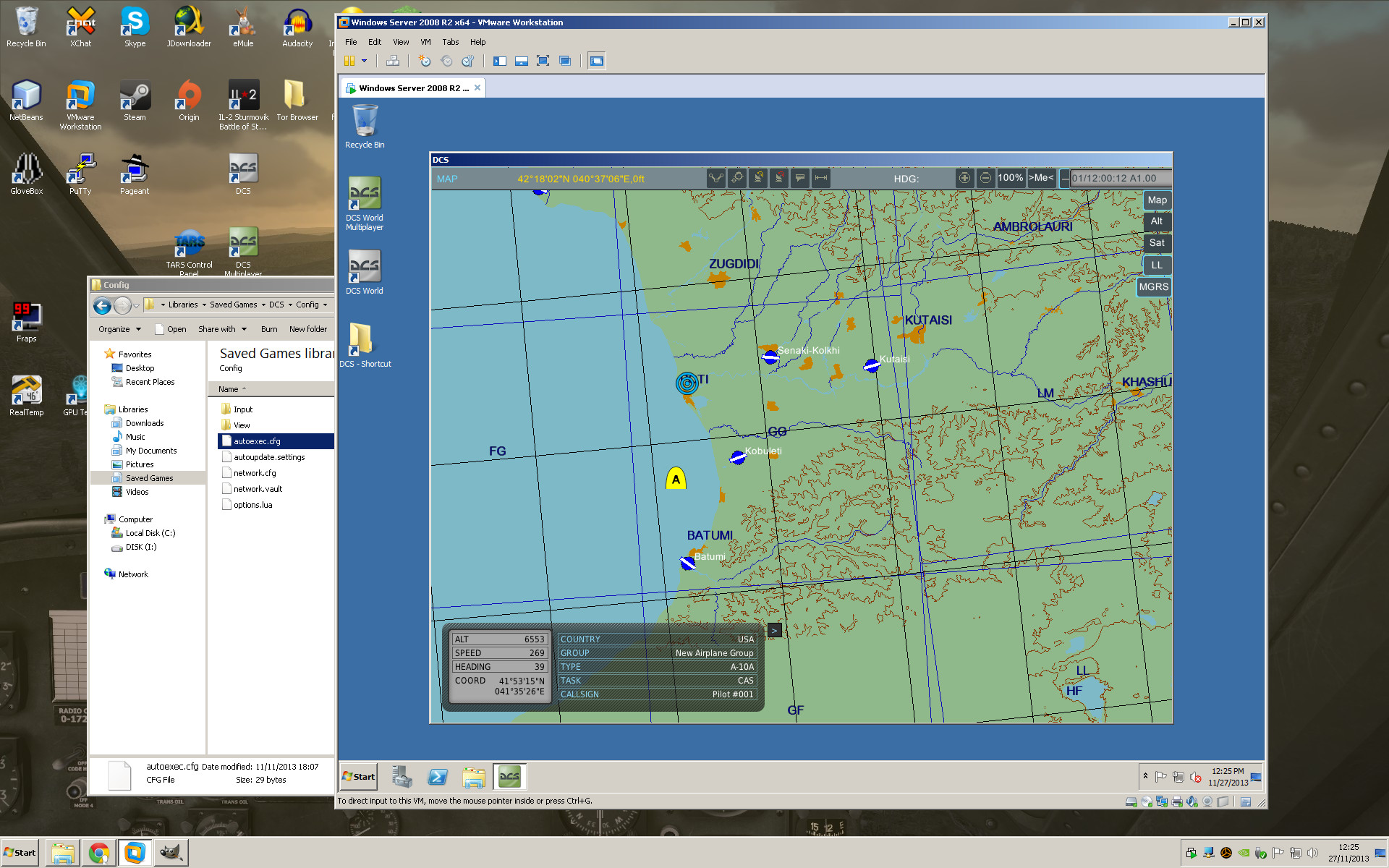Select the network.cfg file in Config folder
Screen dimensions: 1389x868
[x=255, y=473]
